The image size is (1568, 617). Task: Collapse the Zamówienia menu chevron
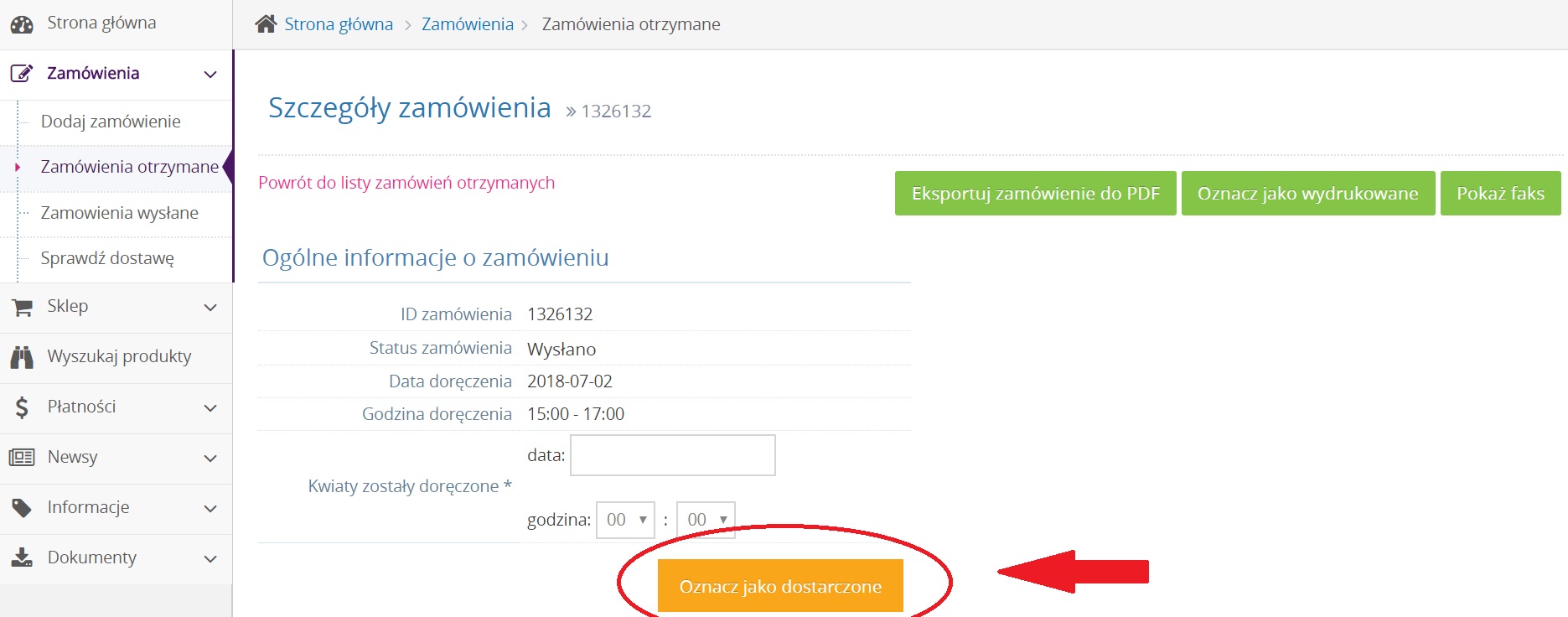coord(210,75)
